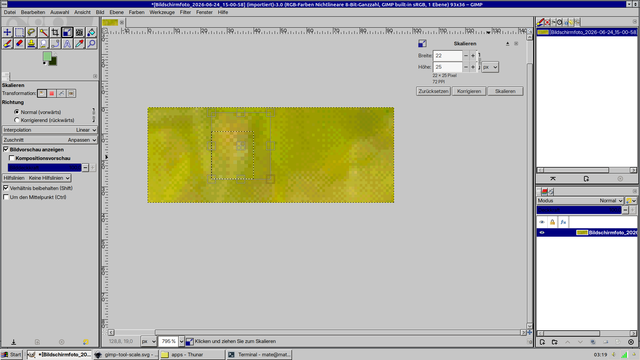Toggle visibility eye of Bildschirmfoto layer
This screenshot has width=640, height=360.
click(x=542, y=233)
